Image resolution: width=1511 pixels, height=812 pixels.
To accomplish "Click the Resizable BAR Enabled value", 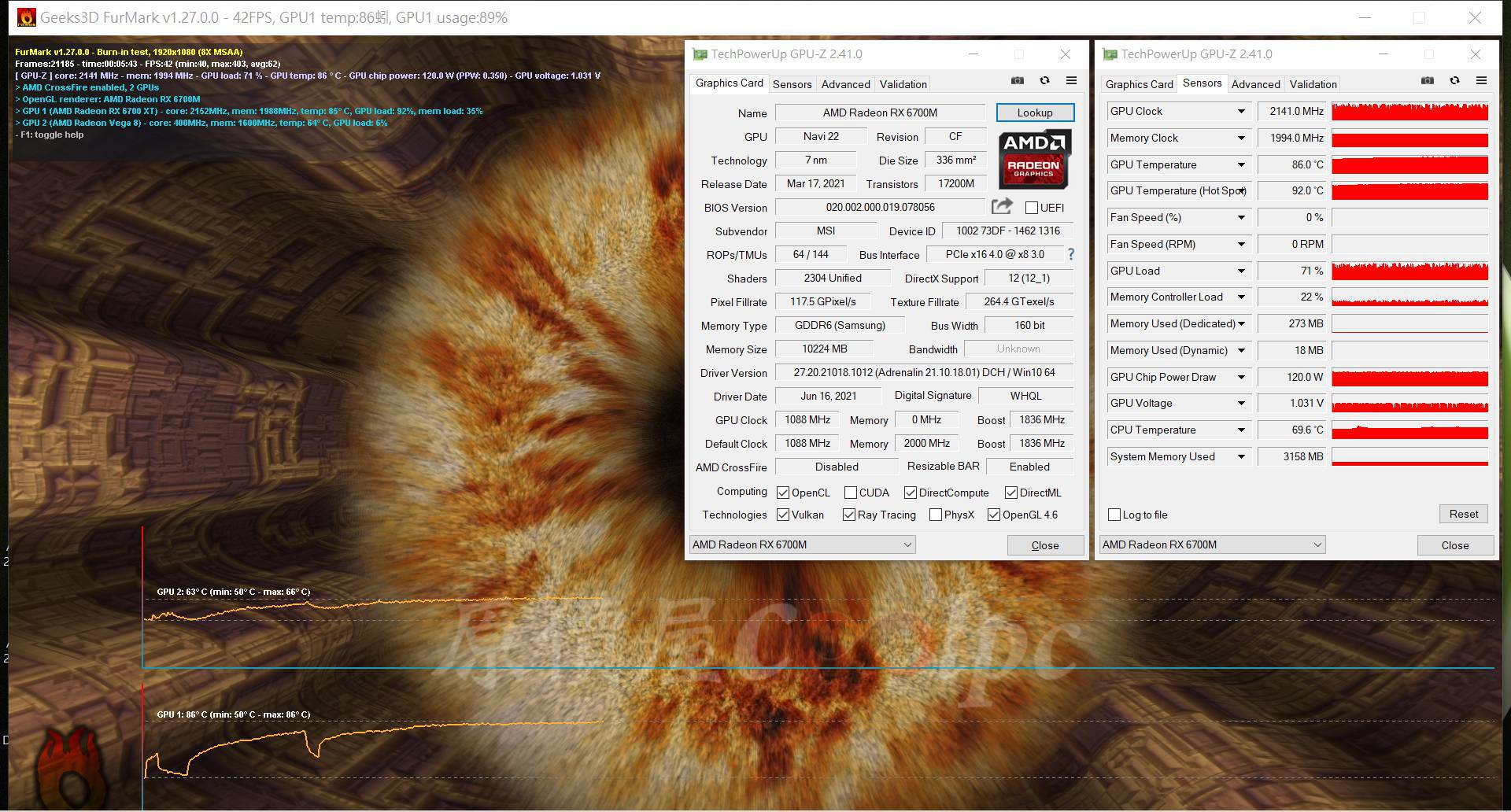I will pyautogui.click(x=1029, y=467).
